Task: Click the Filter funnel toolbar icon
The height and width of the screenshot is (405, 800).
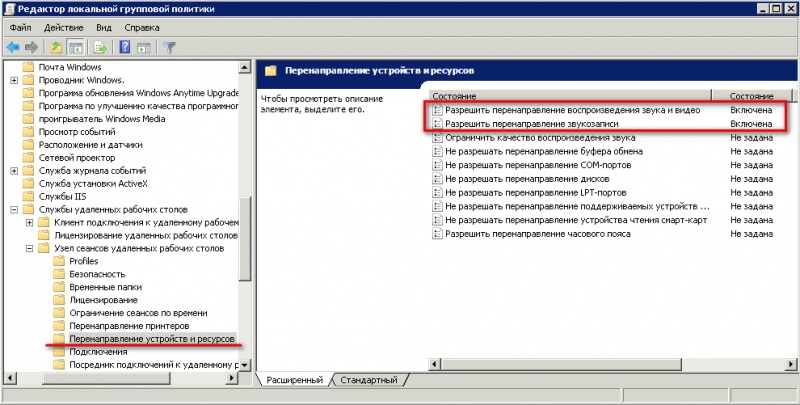Action: pyautogui.click(x=169, y=47)
